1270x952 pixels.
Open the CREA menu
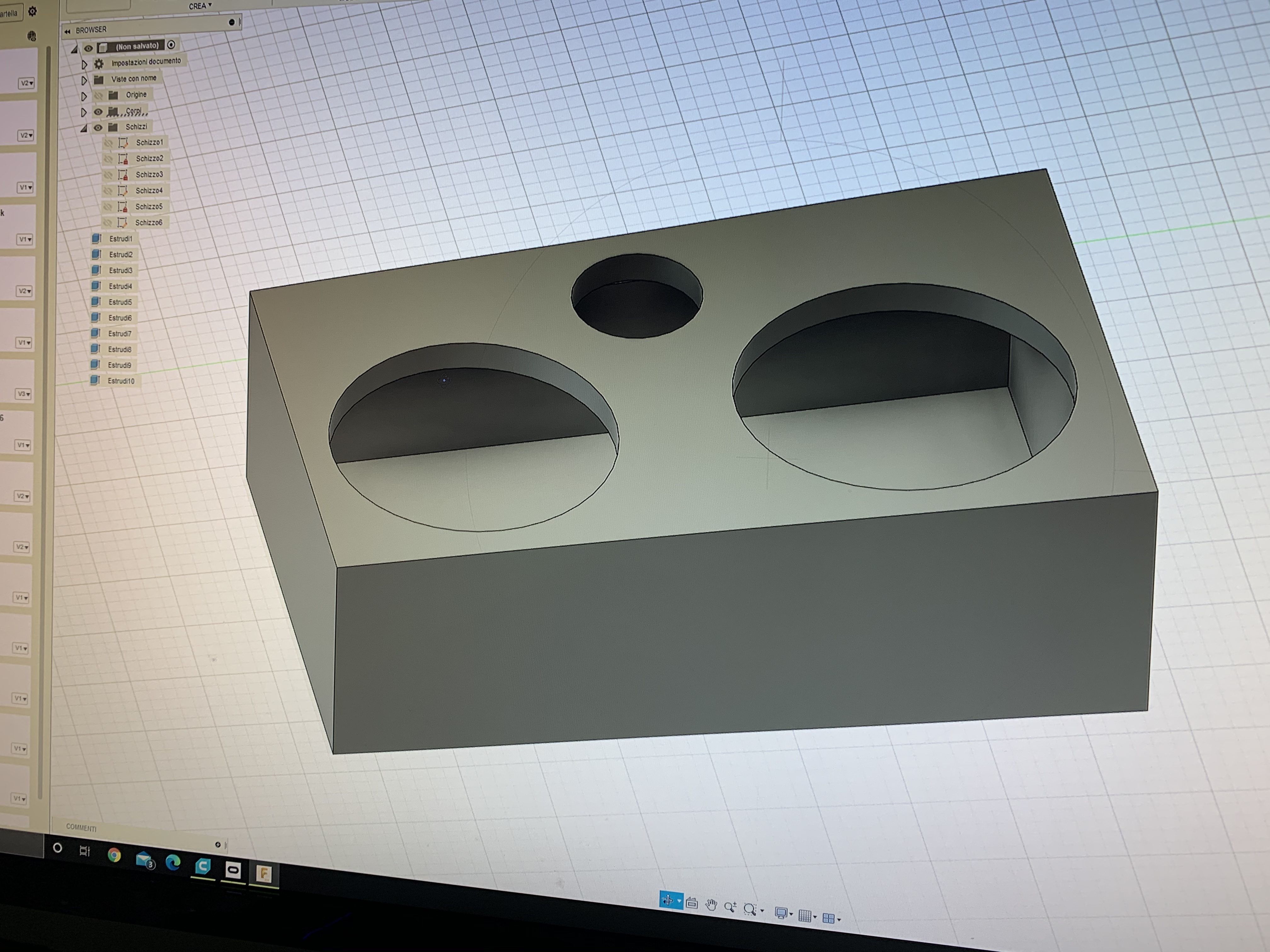200,6
